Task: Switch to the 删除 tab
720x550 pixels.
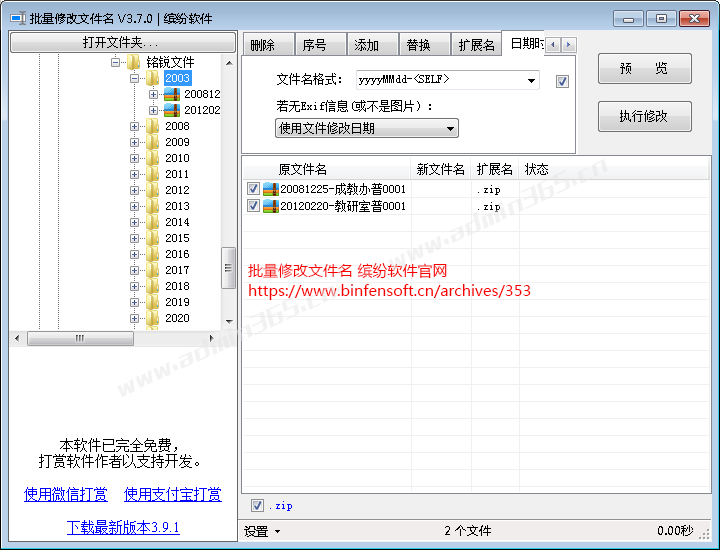Action: pyautogui.click(x=268, y=45)
